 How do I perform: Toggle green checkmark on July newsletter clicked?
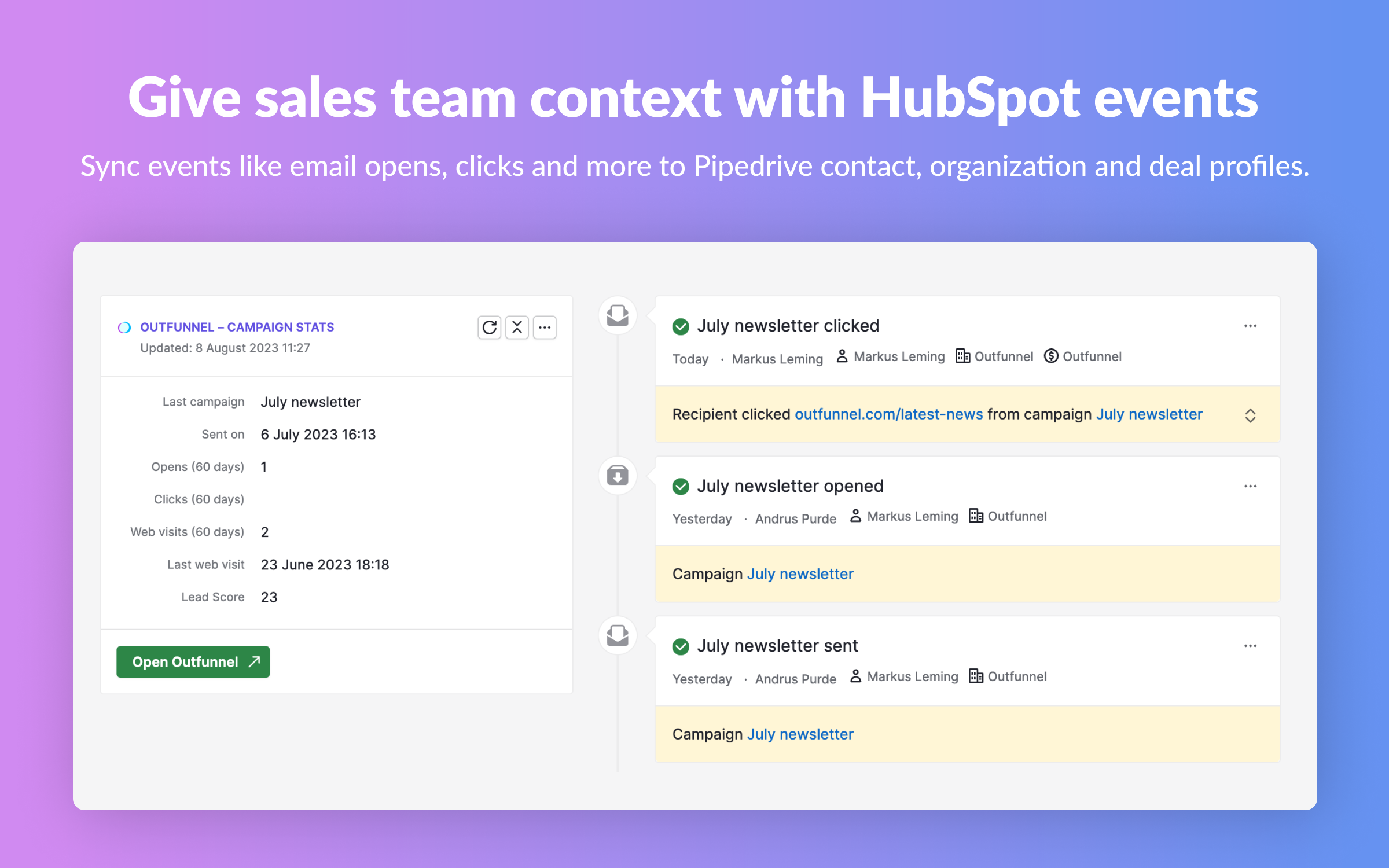[681, 326]
